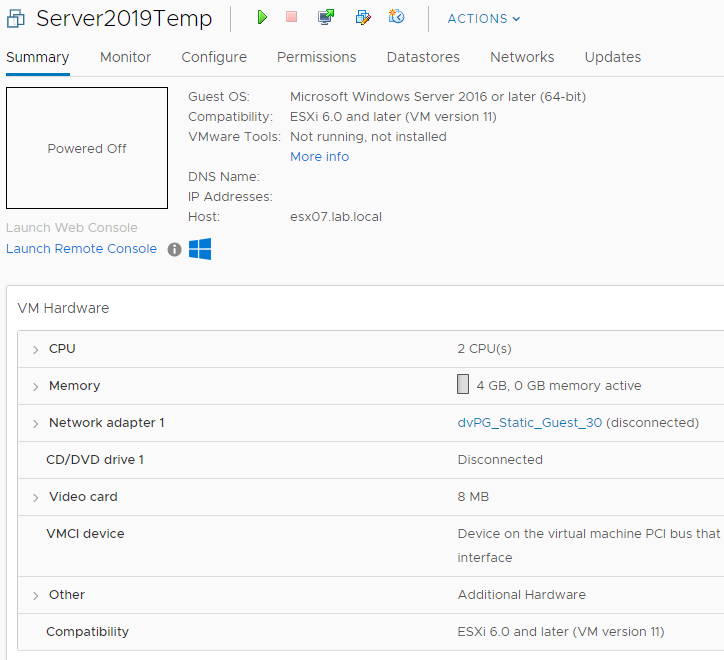
Task: Go to the Datastores tab
Action: tap(423, 57)
